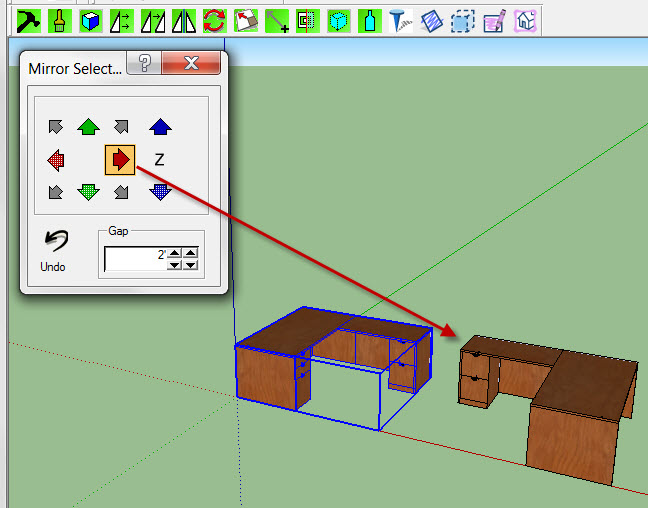
Task: Click the hammer tool icon in toolbar
Action: [28, 19]
